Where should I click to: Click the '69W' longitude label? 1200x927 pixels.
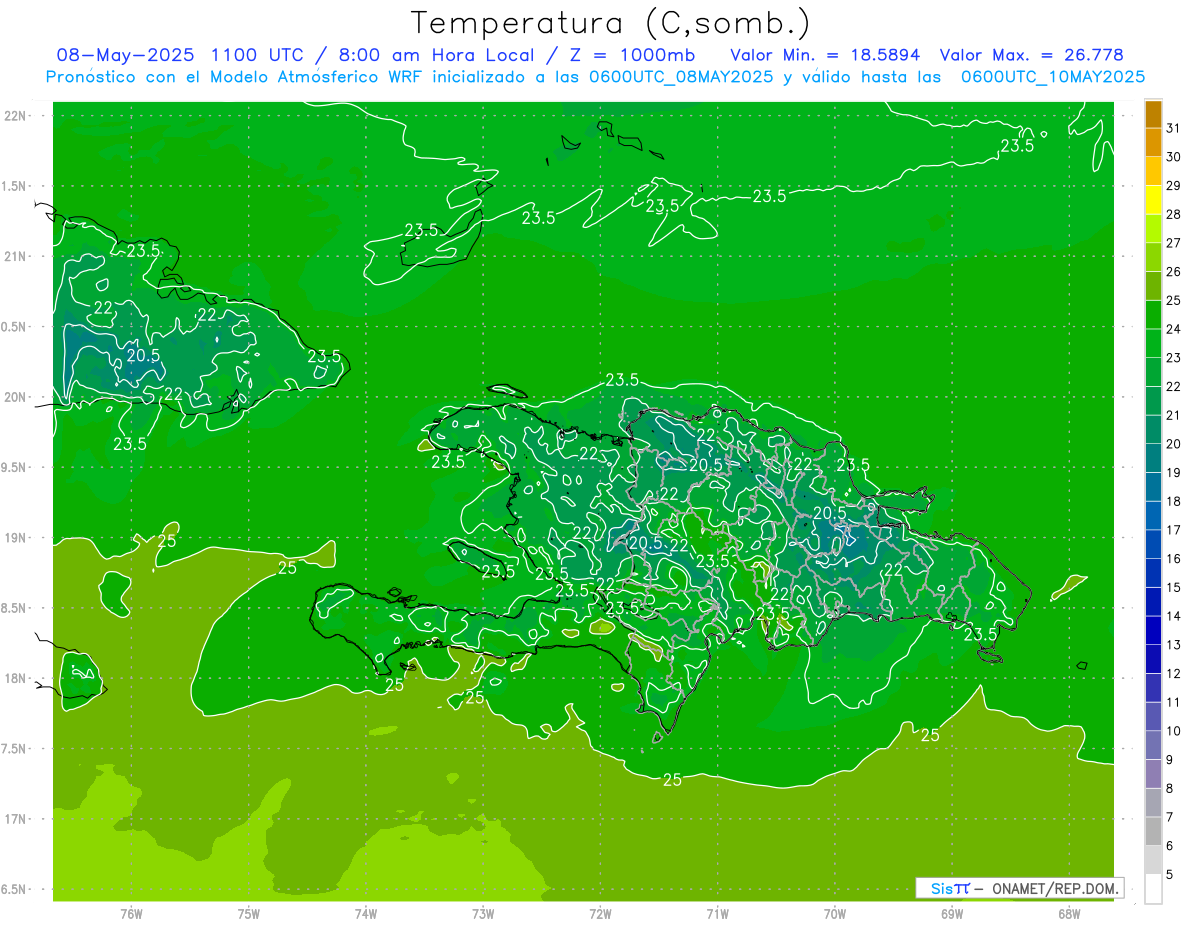952,913
